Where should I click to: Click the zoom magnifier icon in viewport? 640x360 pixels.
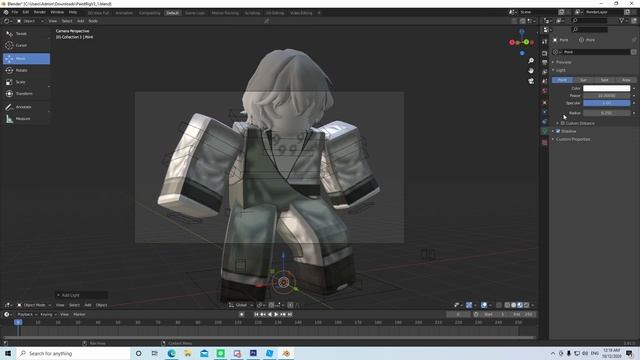pyautogui.click(x=531, y=60)
